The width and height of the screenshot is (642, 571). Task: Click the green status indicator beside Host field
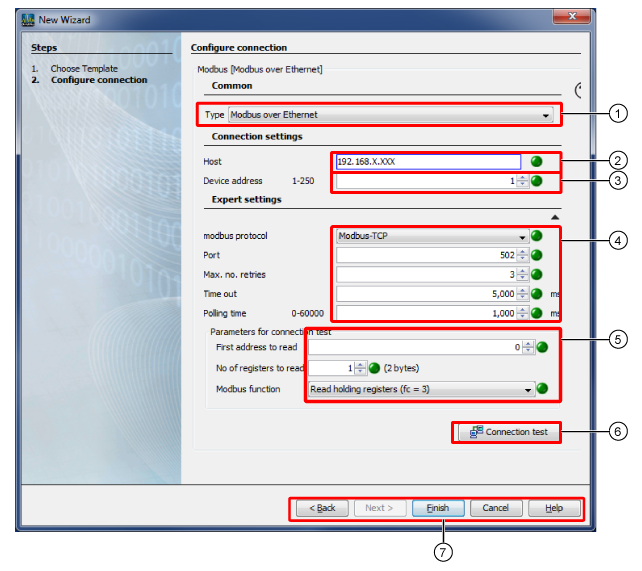(536, 161)
